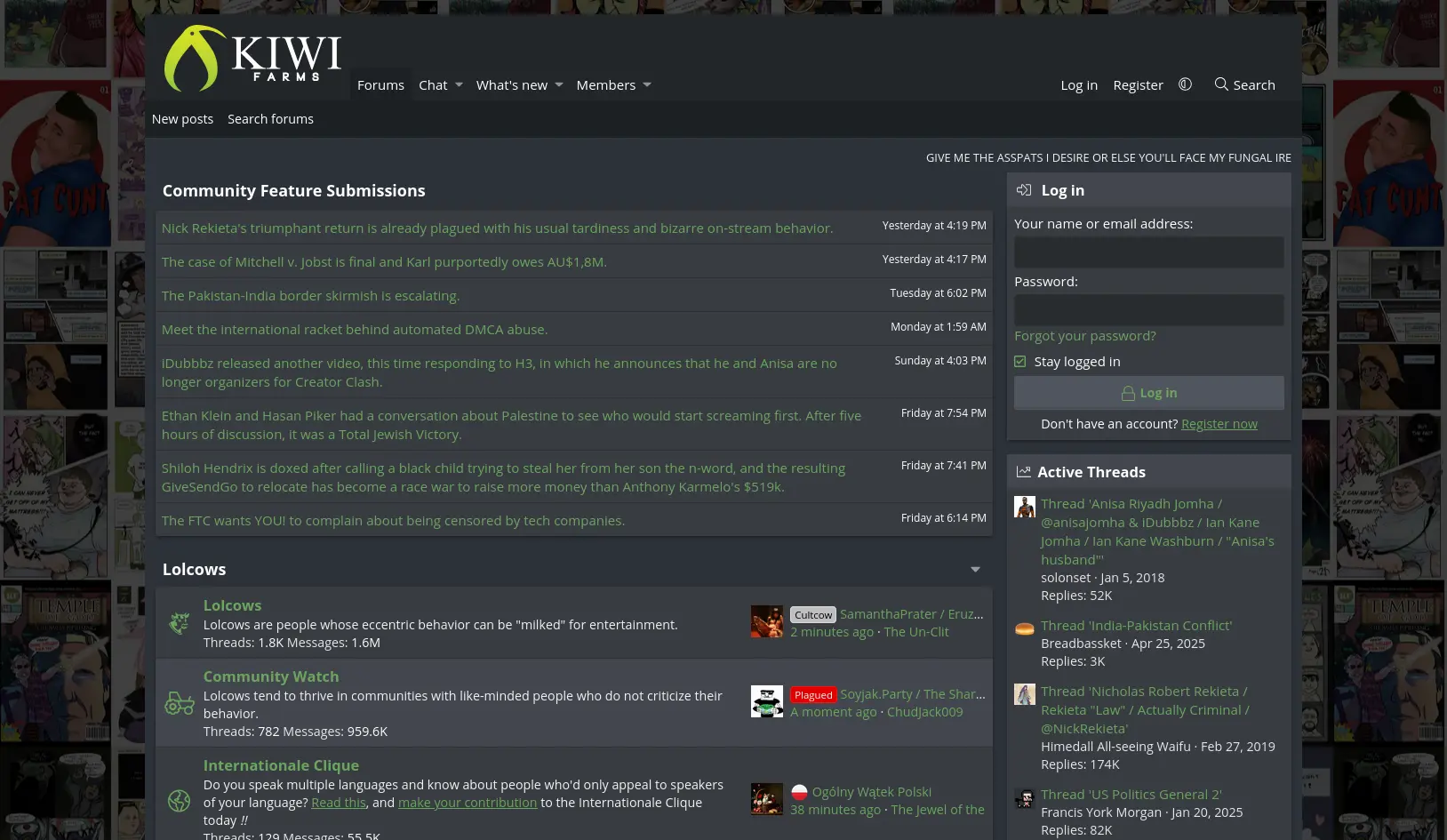Click Register in the header
Screen dimensions: 1447x840
pyautogui.click(x=1138, y=85)
